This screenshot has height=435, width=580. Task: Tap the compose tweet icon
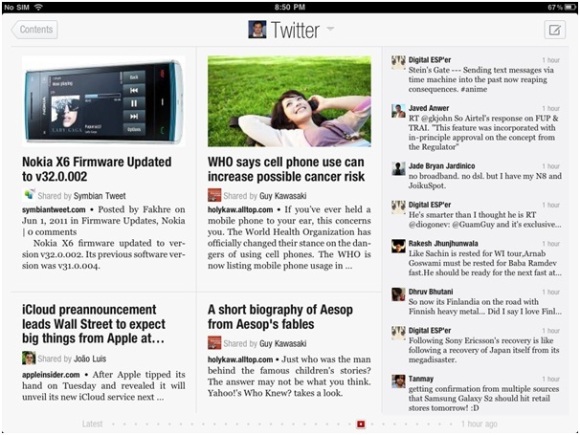[554, 30]
